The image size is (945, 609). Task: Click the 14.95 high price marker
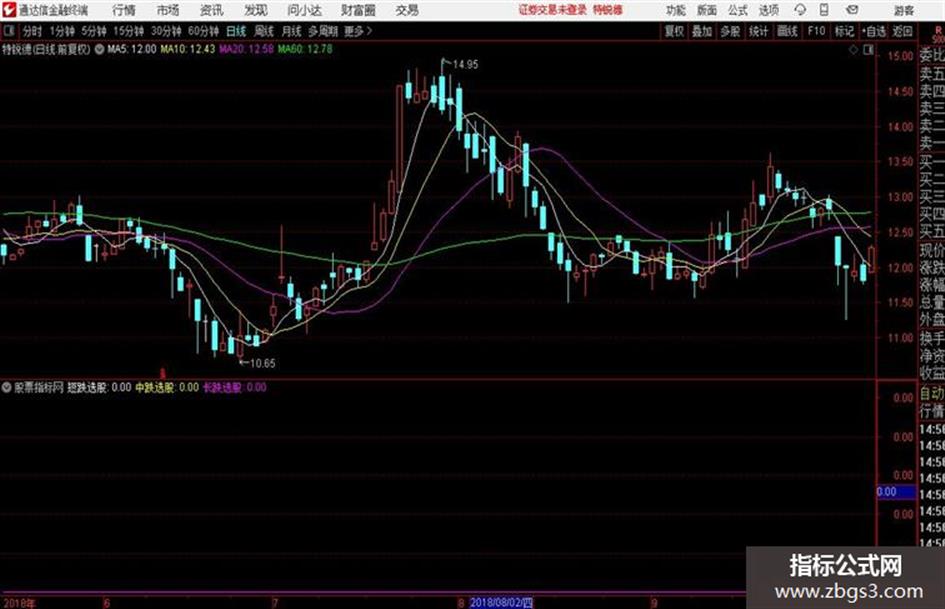(465, 64)
